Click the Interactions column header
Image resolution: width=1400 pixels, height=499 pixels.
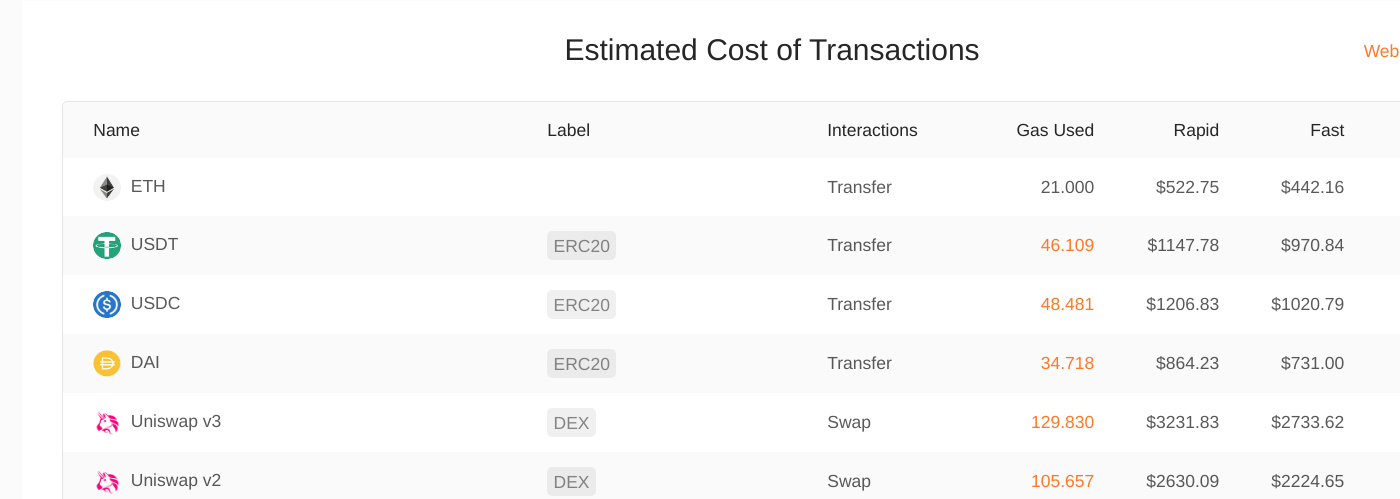coord(872,130)
